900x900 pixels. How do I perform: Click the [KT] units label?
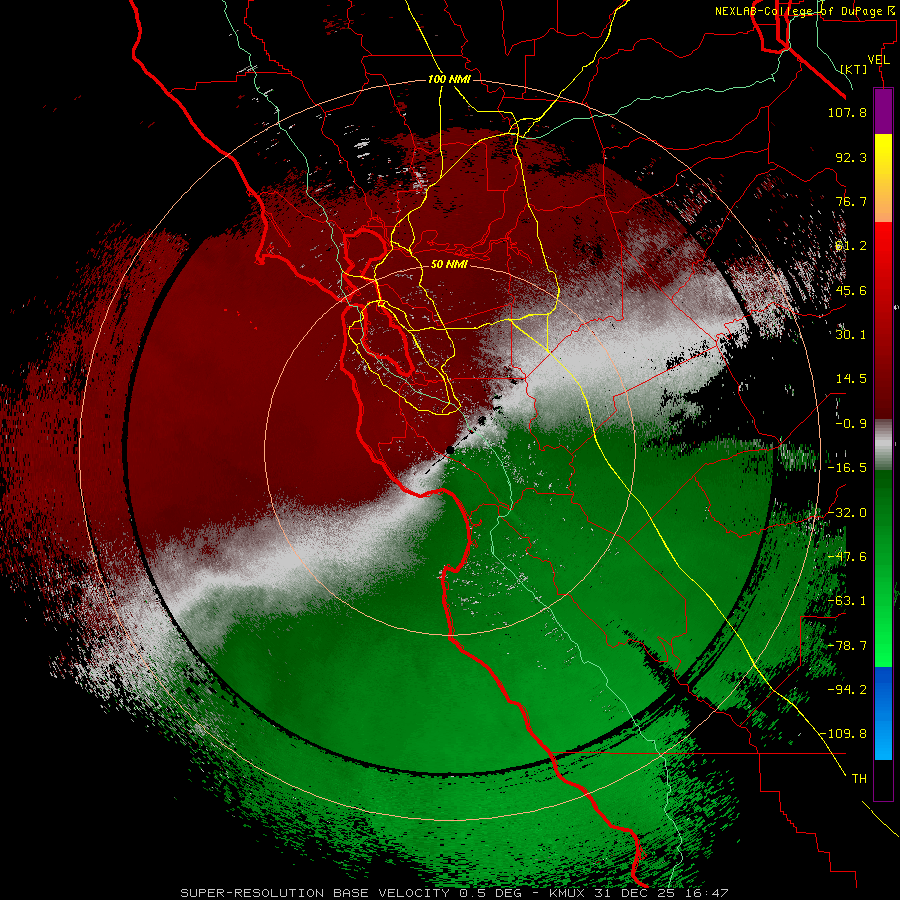[x=853, y=69]
